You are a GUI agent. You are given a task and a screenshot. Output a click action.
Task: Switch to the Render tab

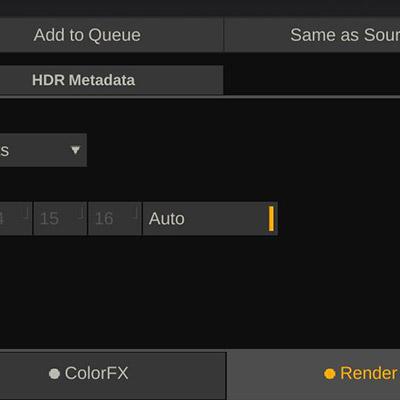point(314,374)
